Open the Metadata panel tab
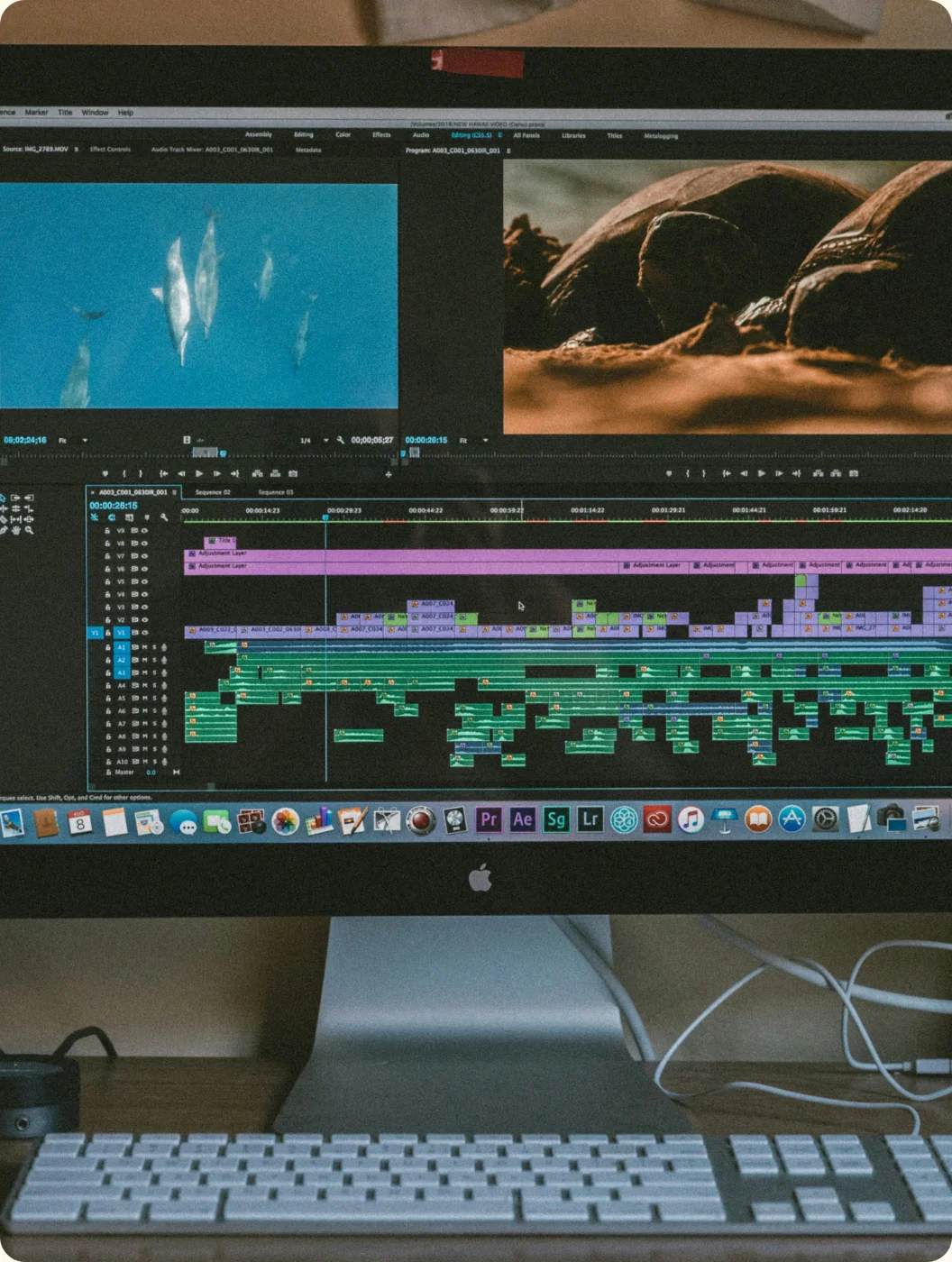Image resolution: width=952 pixels, height=1262 pixels. [x=308, y=150]
